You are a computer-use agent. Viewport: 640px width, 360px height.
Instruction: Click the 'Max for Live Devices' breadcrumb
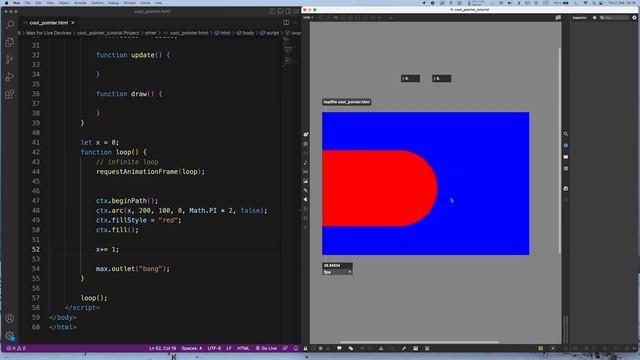[x=49, y=33]
